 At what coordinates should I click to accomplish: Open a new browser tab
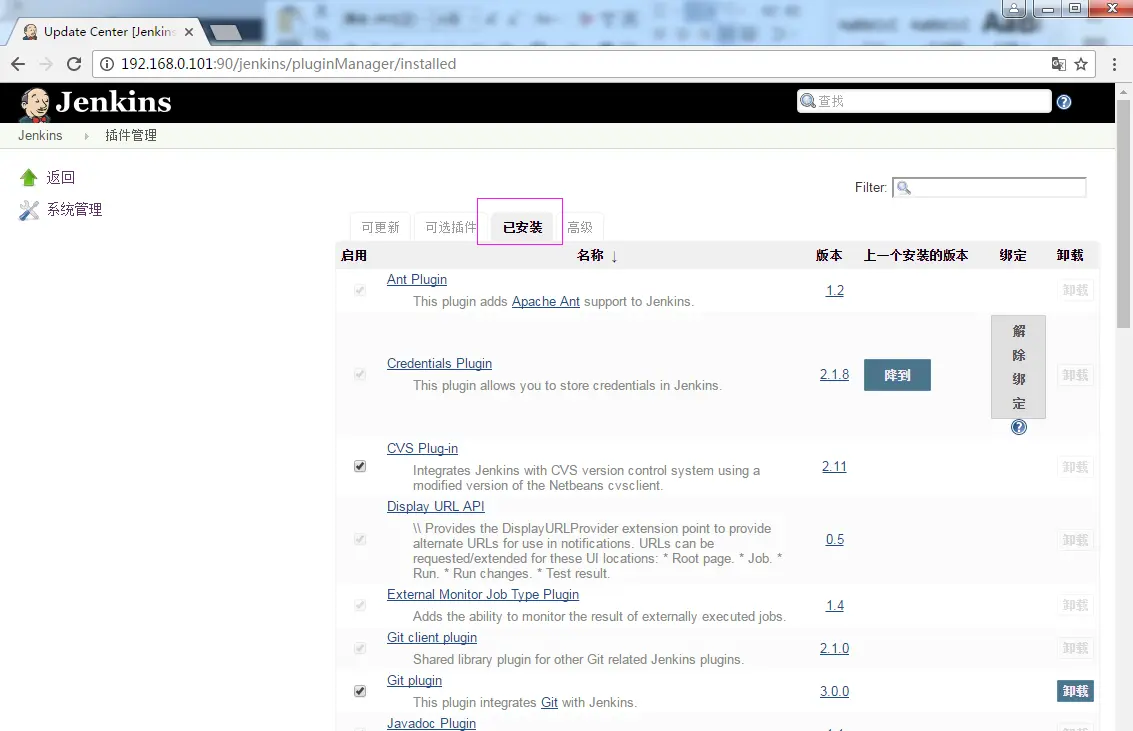tap(226, 32)
